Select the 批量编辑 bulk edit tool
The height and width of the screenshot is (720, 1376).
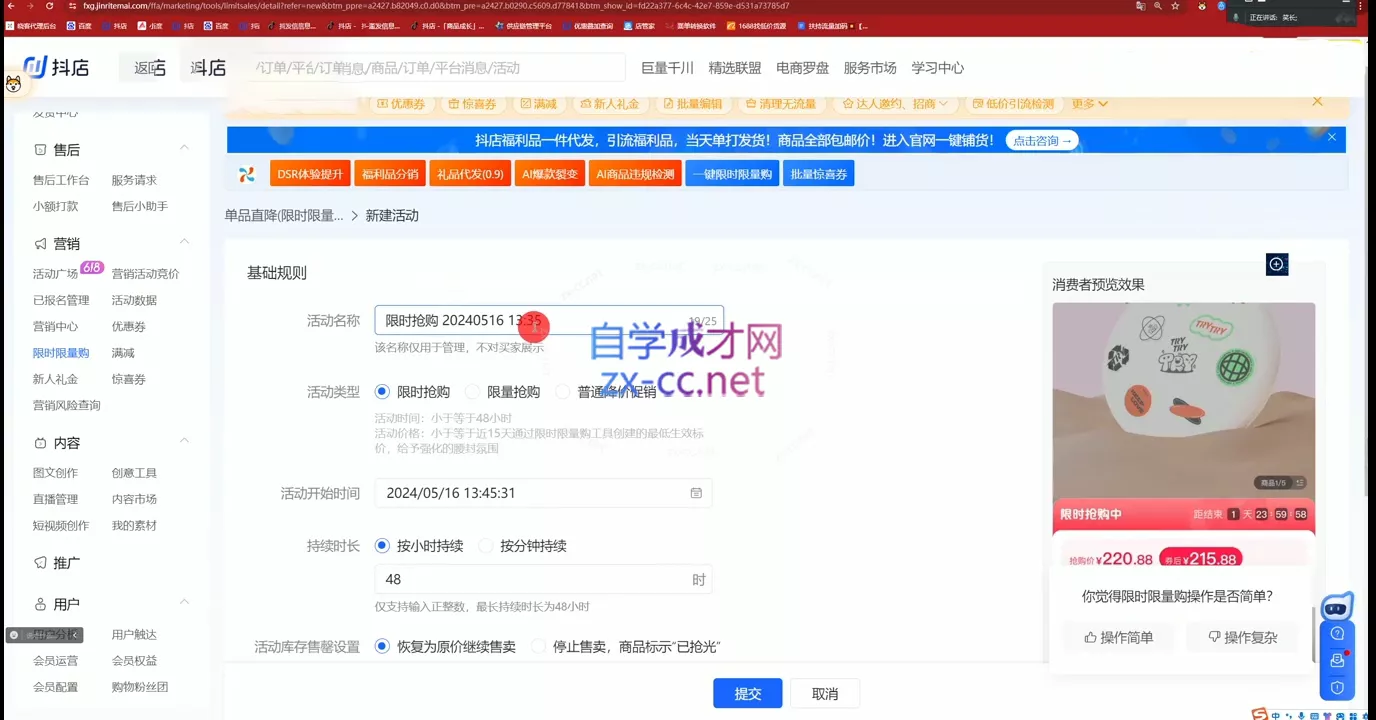tap(694, 103)
